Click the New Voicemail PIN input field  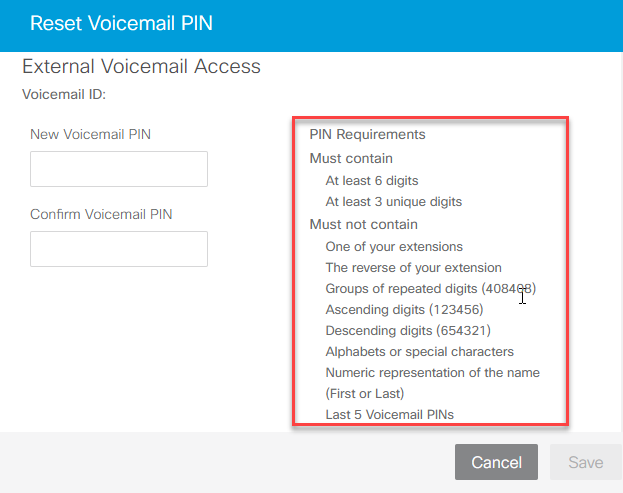[118, 169]
